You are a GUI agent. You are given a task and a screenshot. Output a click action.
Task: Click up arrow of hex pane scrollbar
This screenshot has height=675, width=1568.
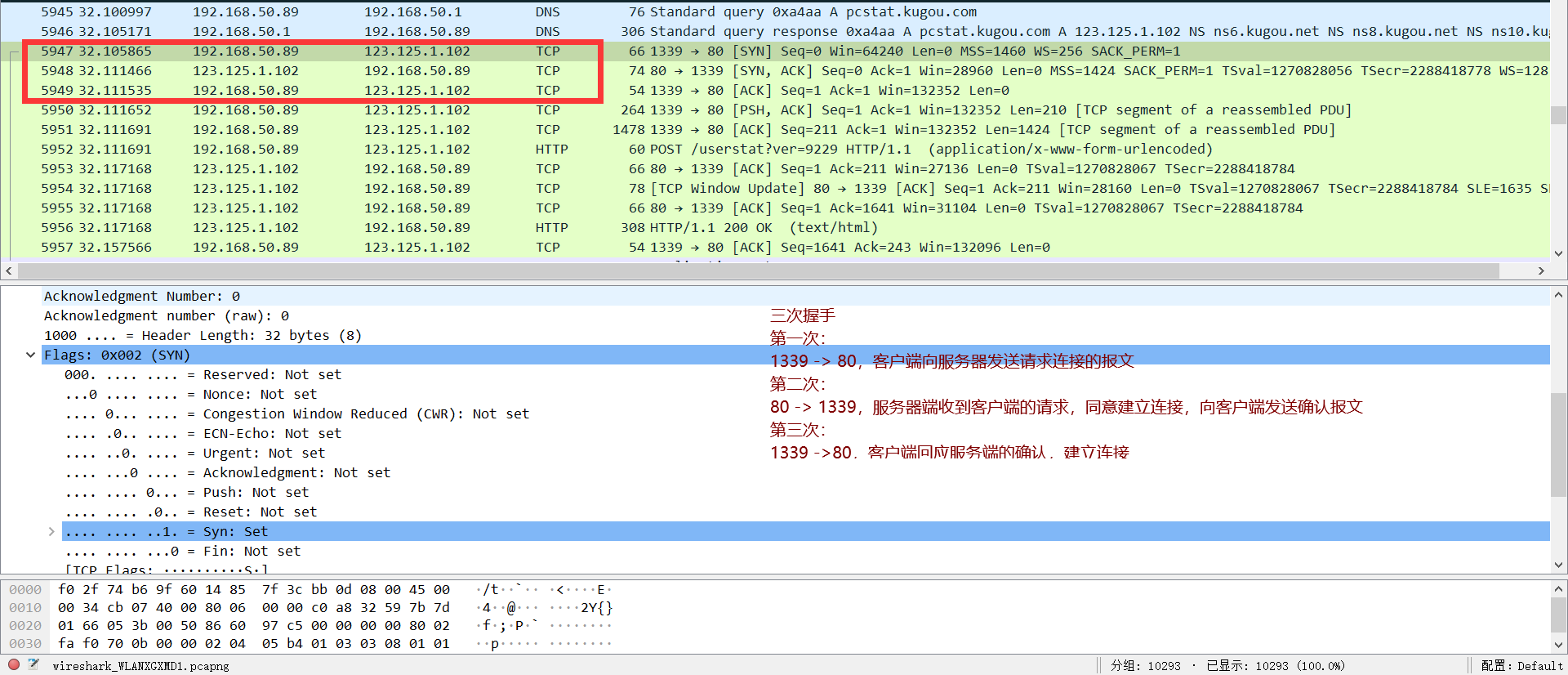[1558, 589]
